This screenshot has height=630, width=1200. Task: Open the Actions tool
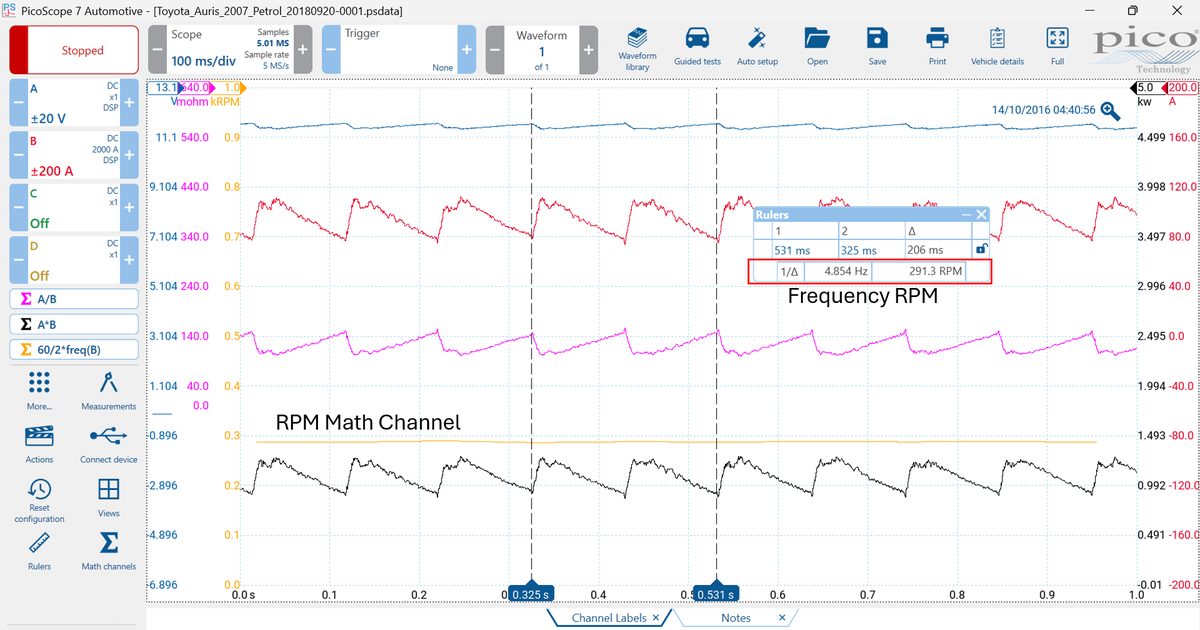coord(39,444)
